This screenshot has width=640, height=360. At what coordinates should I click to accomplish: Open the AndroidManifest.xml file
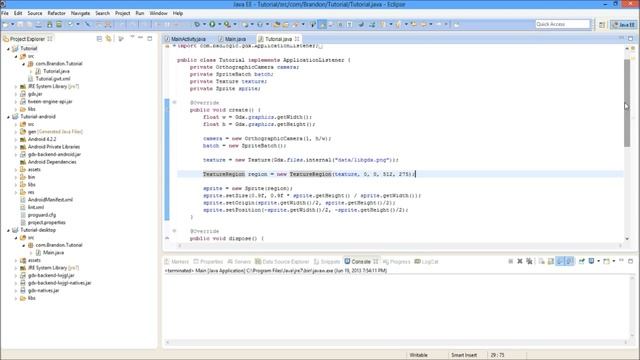[x=50, y=200]
